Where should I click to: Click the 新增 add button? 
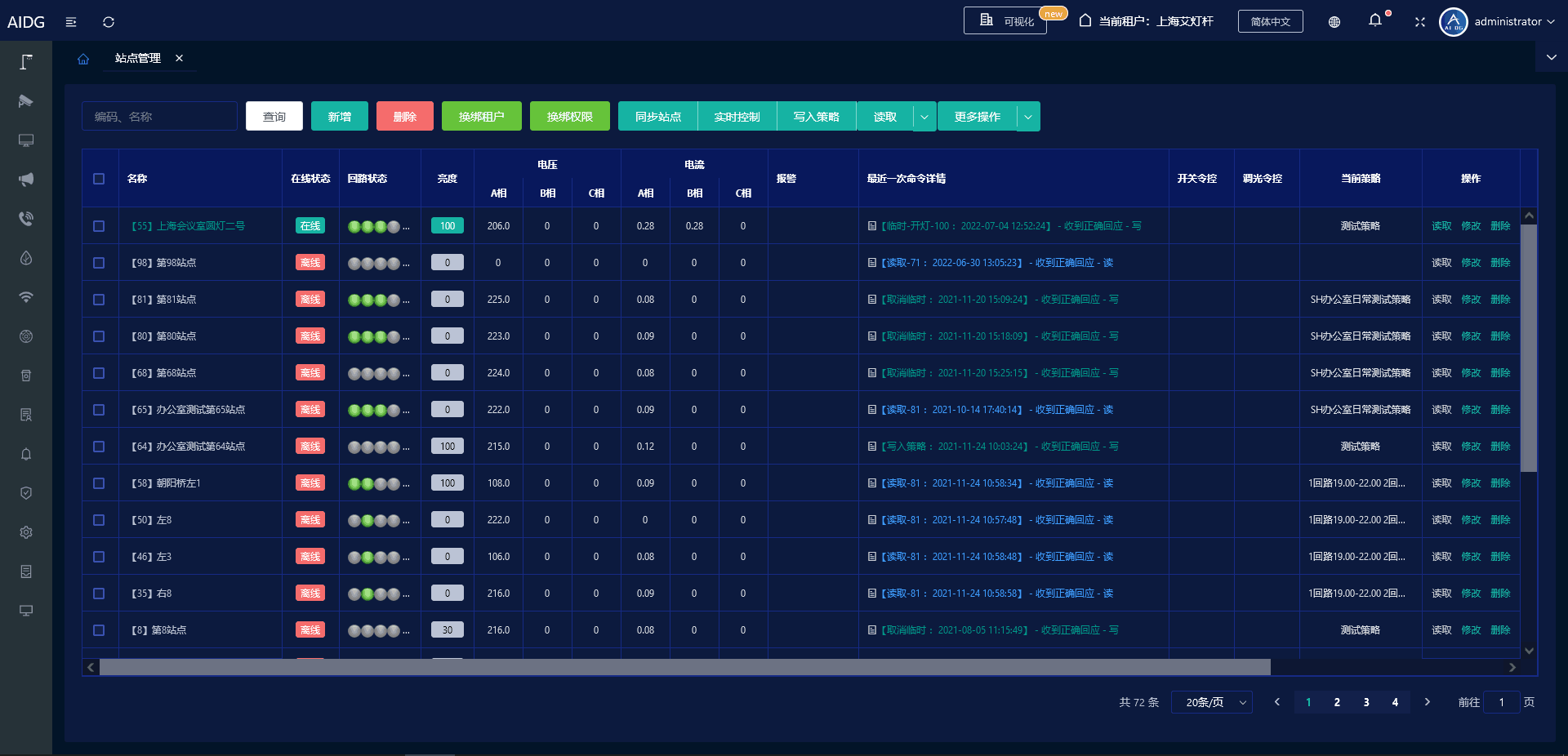[x=340, y=117]
